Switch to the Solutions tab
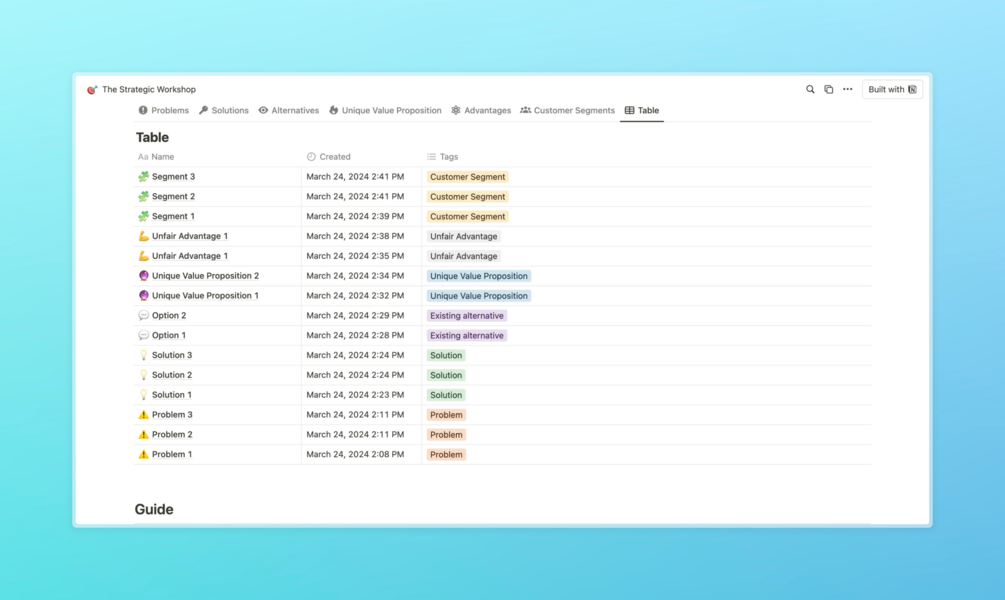This screenshot has height=600, width=1005. [x=224, y=110]
